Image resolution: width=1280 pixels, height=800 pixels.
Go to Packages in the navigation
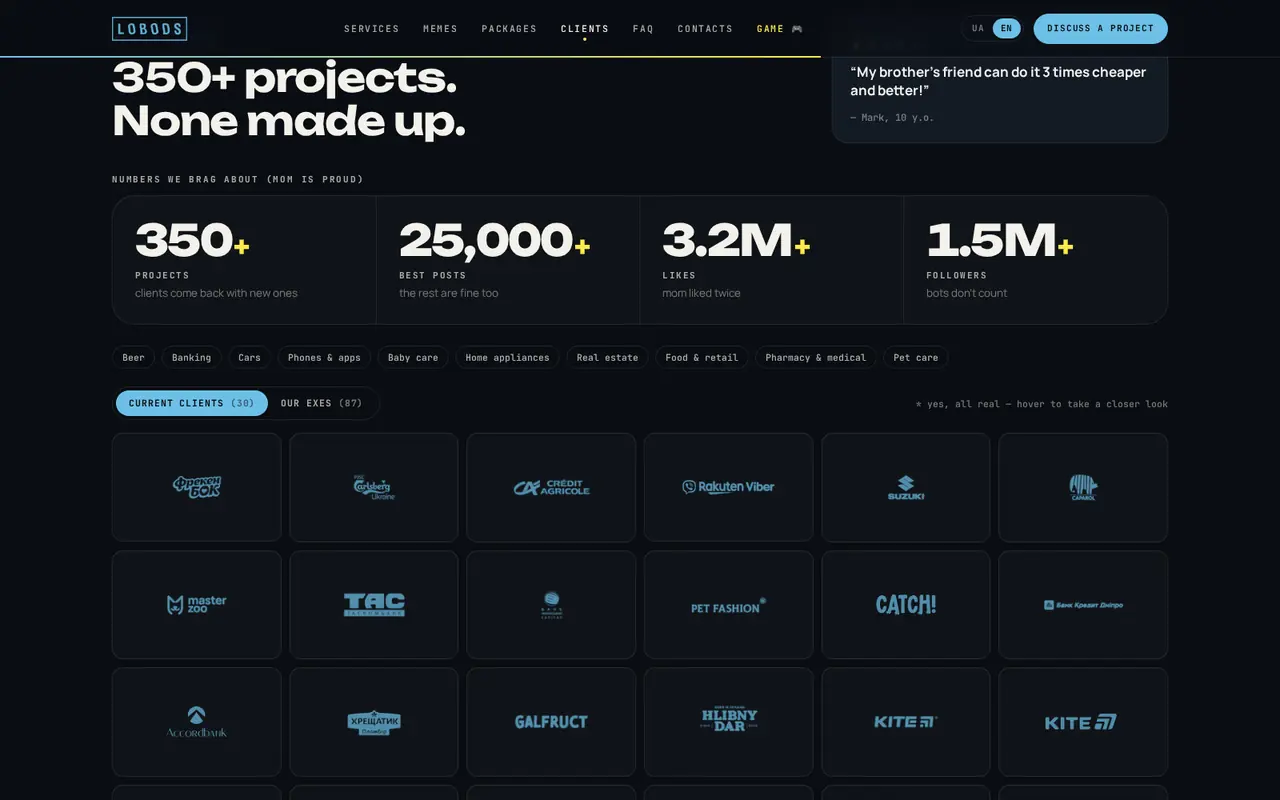coord(509,29)
